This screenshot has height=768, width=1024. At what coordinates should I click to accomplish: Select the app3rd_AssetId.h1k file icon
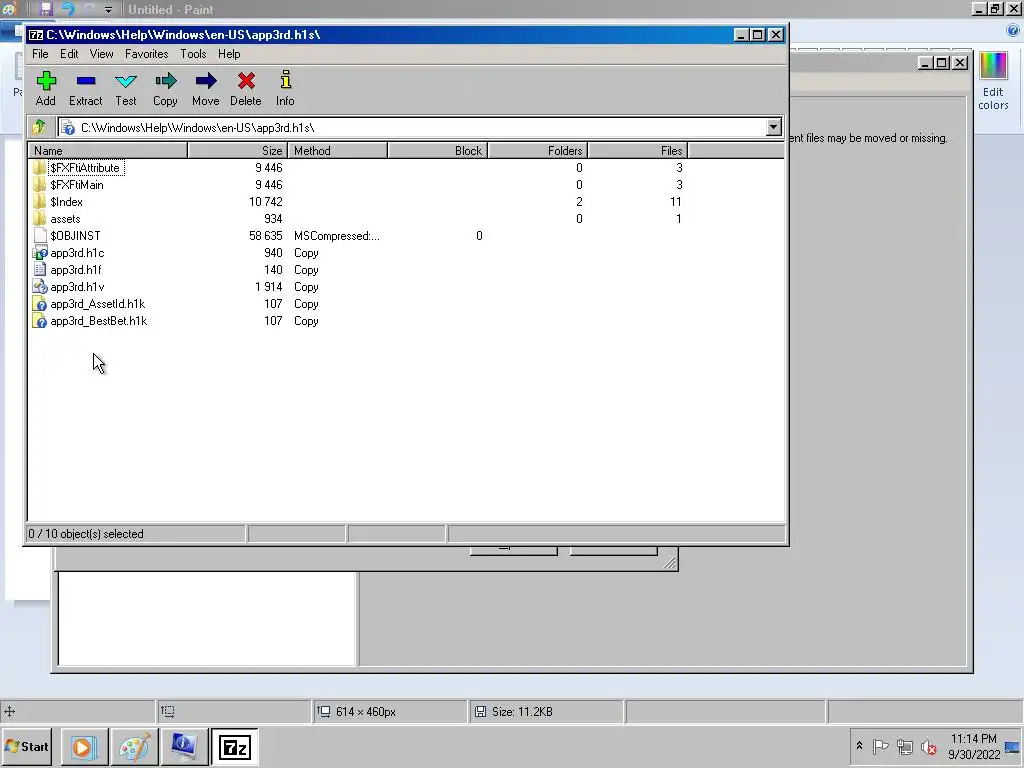[x=40, y=304]
